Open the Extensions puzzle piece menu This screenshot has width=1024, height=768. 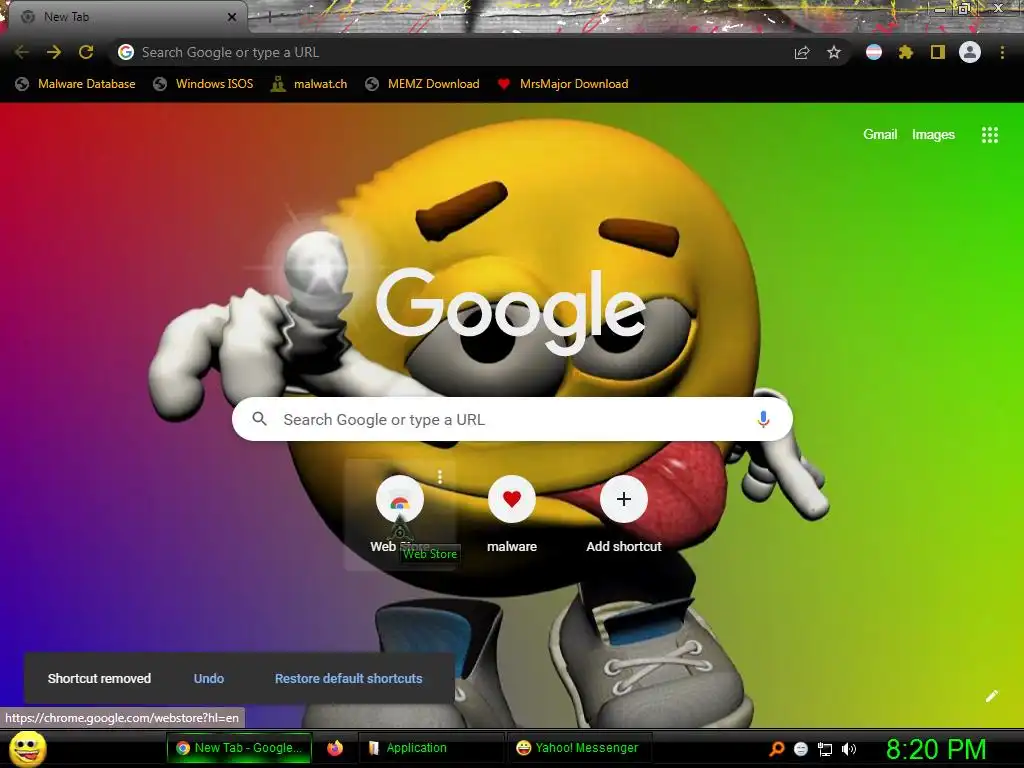coord(906,52)
